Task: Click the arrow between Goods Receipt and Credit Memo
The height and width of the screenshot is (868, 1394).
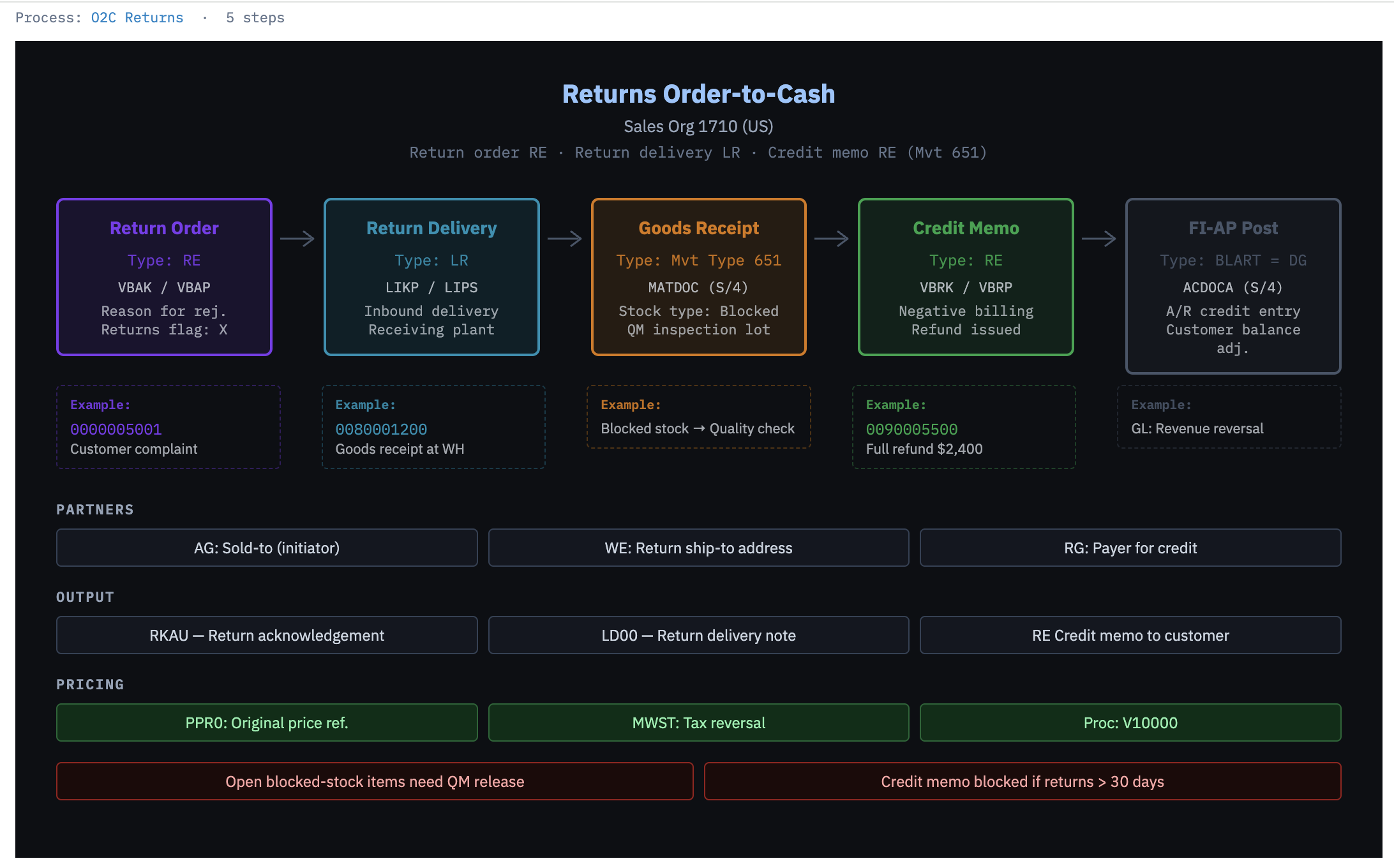Action: (832, 239)
